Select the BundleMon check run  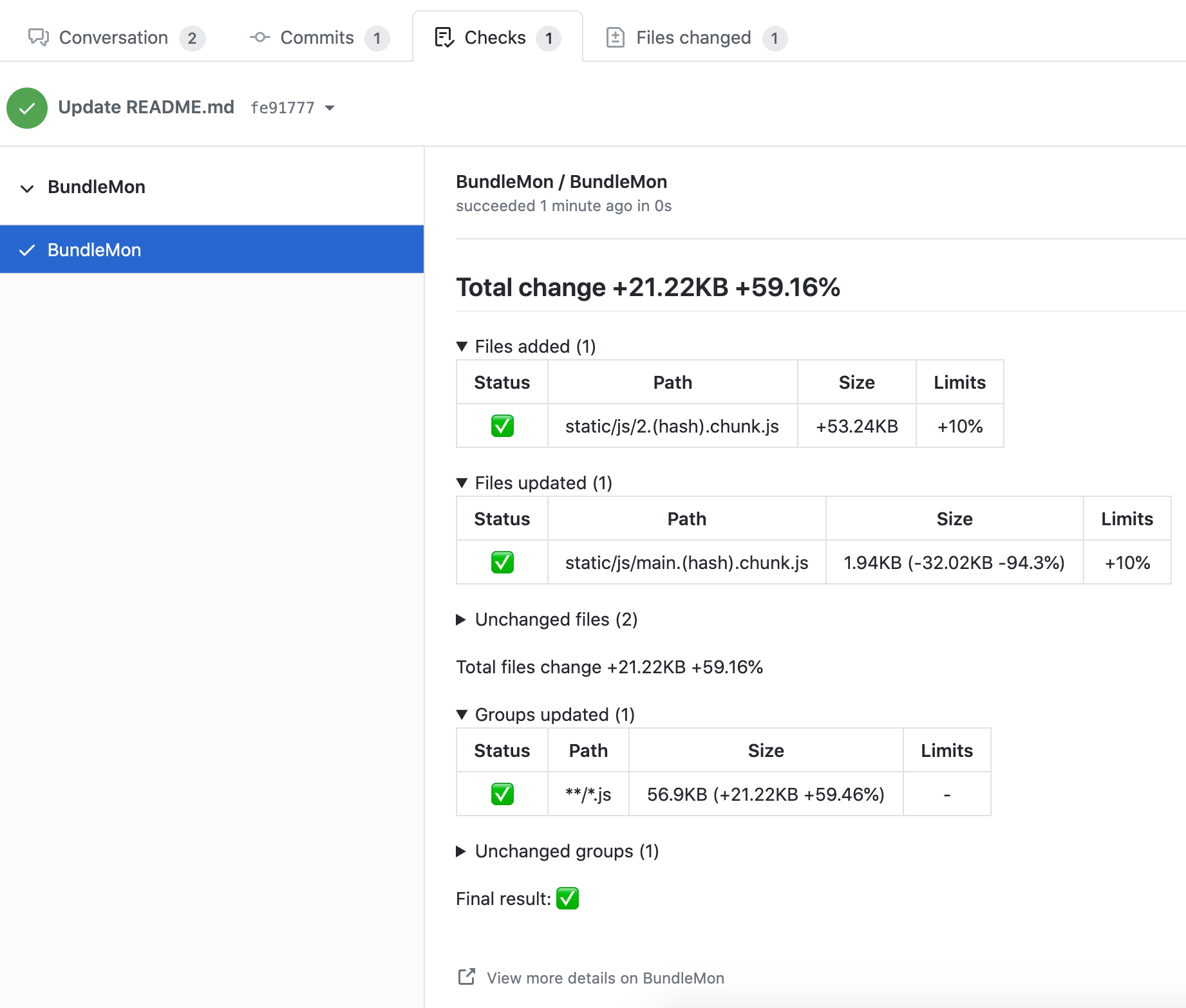click(x=212, y=250)
